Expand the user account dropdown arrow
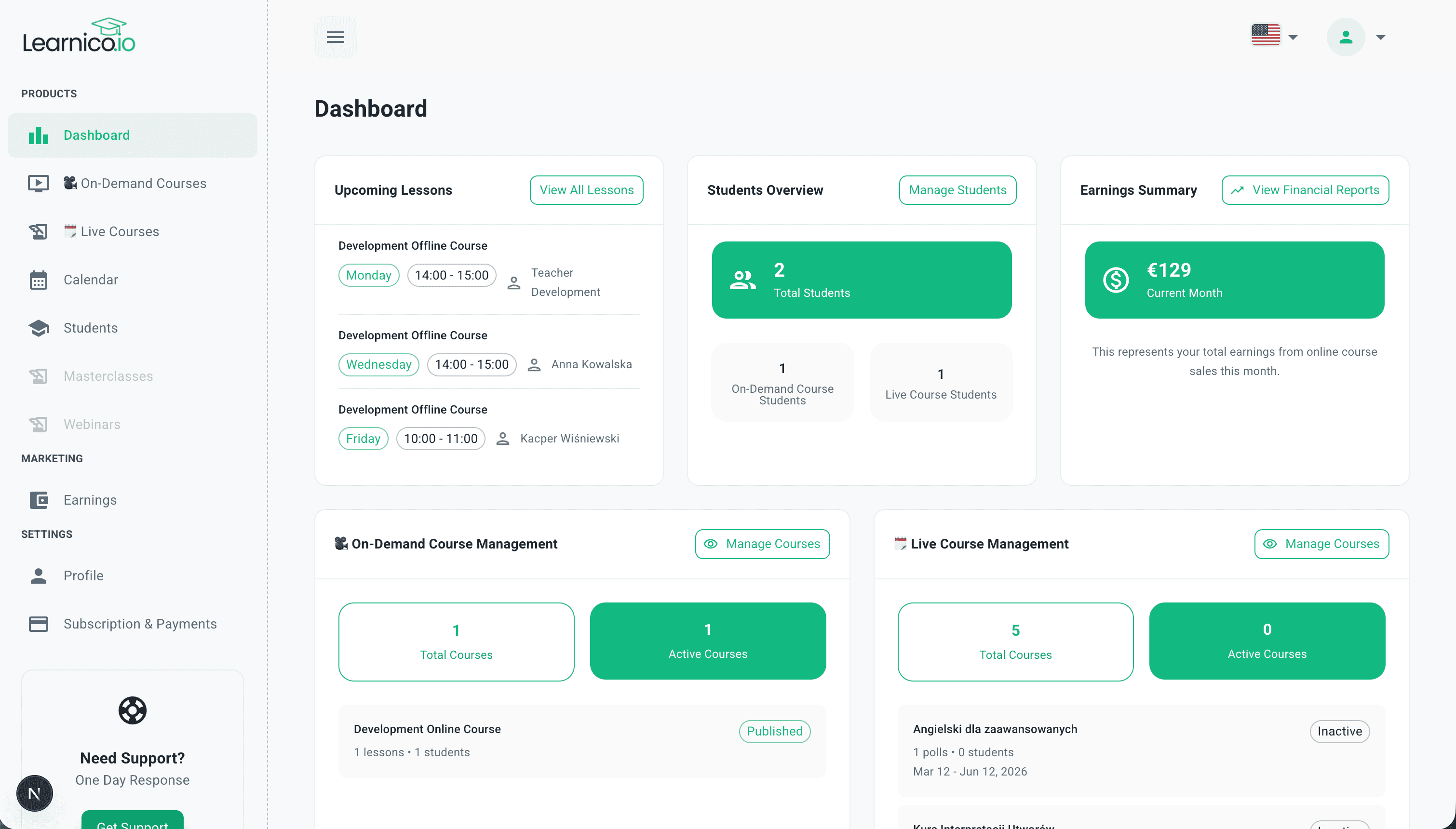Viewport: 1456px width, 829px height. [x=1380, y=38]
